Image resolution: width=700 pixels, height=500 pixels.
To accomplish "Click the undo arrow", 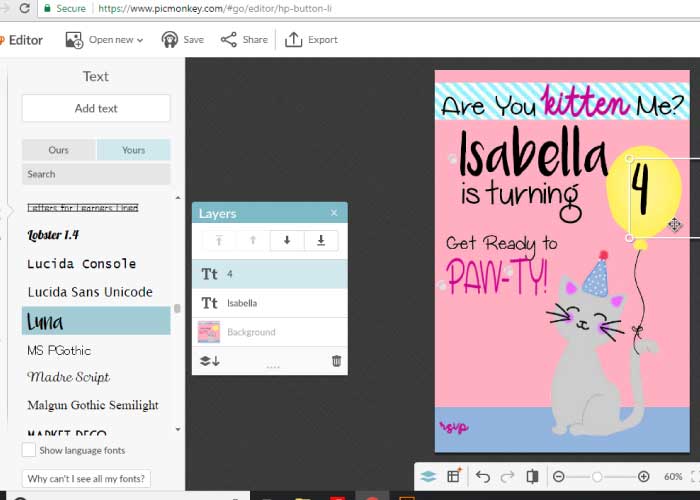I will coord(482,476).
